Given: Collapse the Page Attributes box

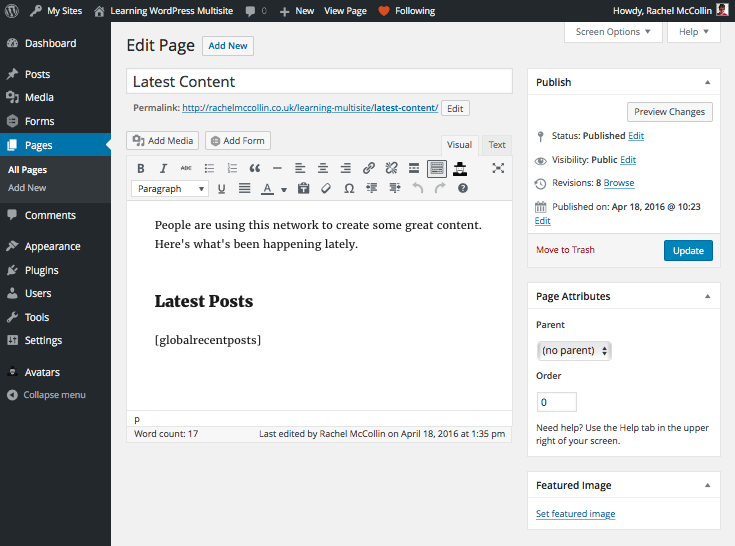Looking at the screenshot, I should pos(707,296).
